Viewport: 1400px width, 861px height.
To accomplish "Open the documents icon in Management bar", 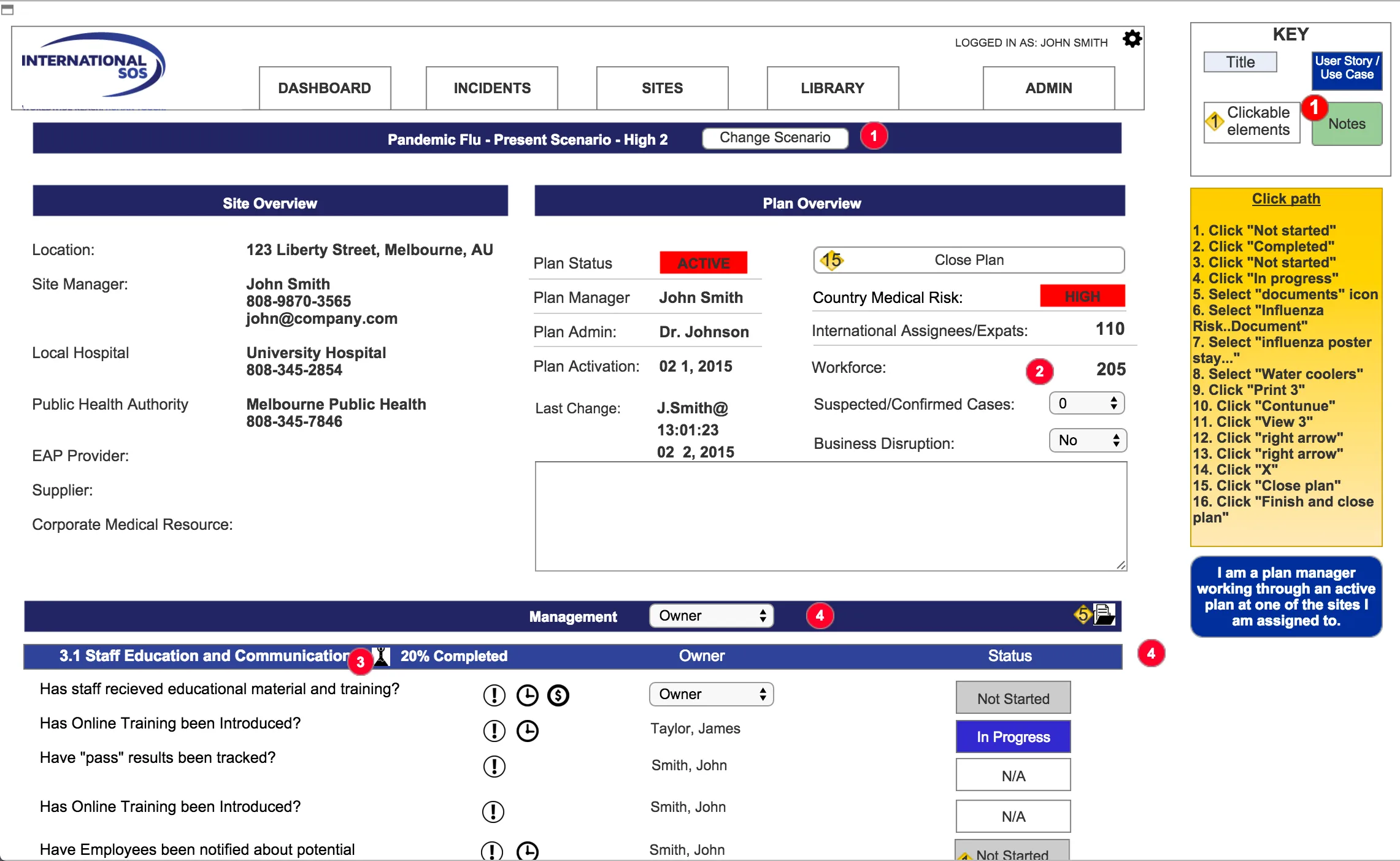I will tap(1104, 614).
